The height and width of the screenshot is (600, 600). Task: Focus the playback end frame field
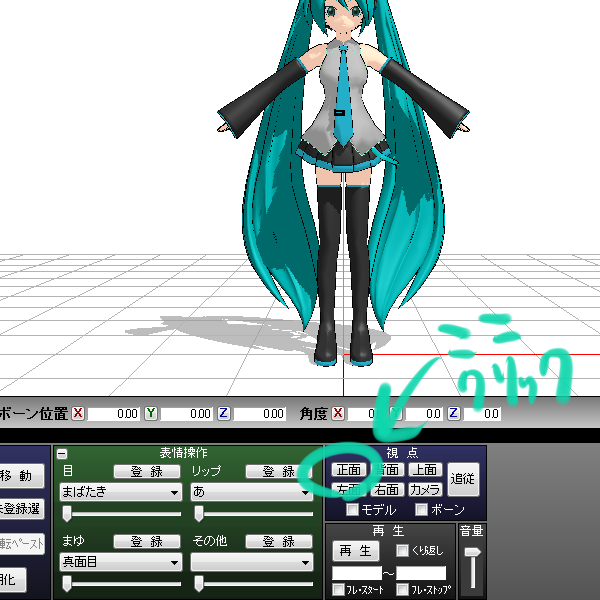421,573
